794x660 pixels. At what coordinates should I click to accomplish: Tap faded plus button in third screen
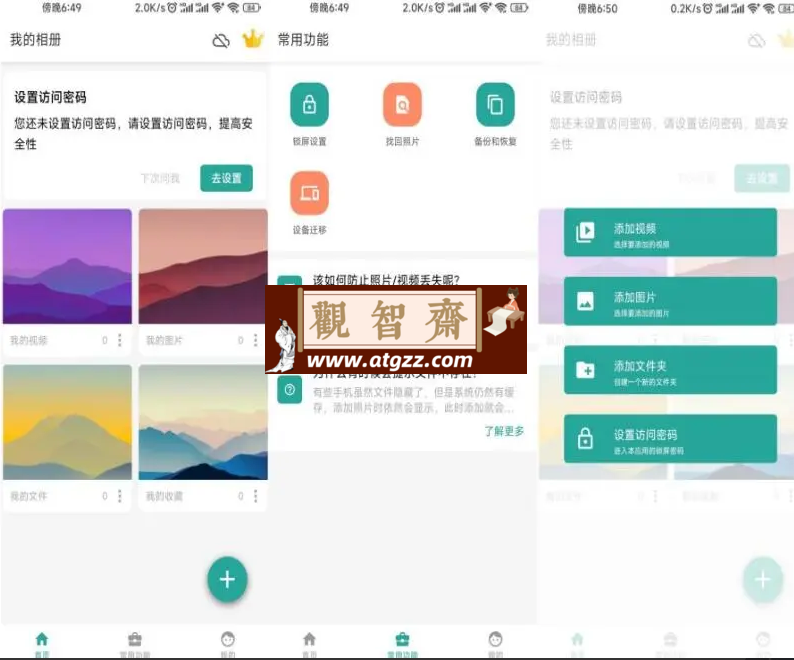click(x=763, y=579)
